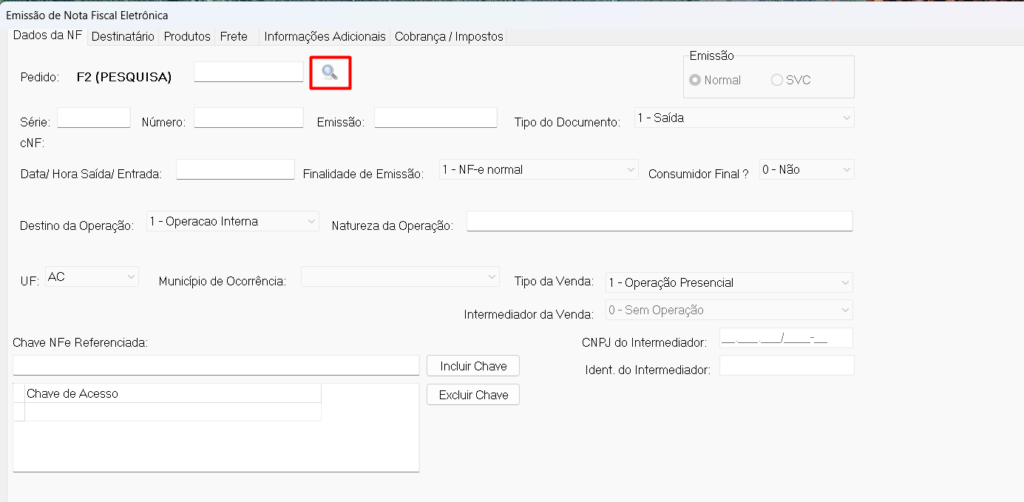The height and width of the screenshot is (502, 1024).
Task: Open the Consumidor Final dropdown
Action: coord(805,170)
